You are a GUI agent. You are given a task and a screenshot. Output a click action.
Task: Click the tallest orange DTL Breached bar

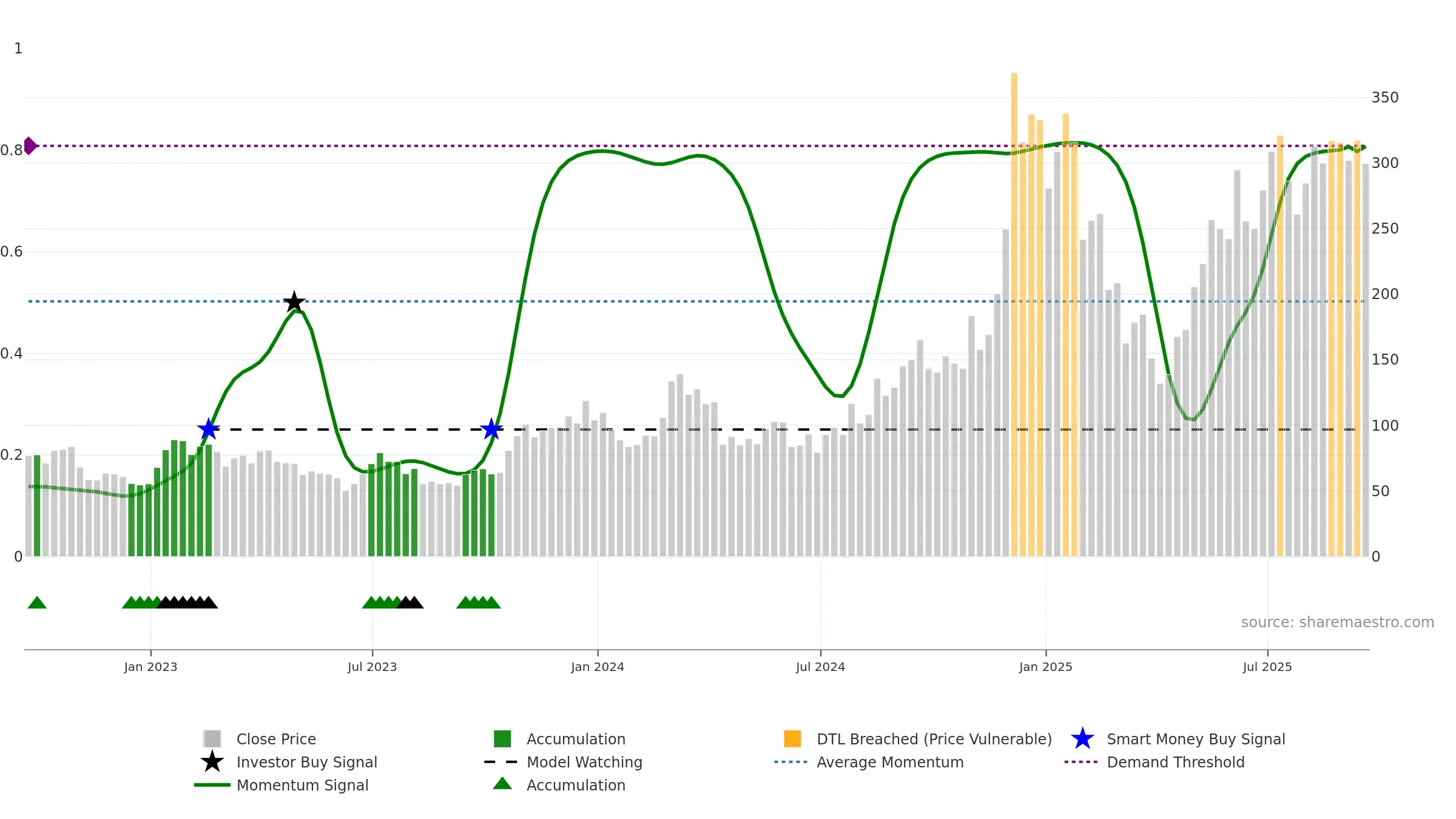click(x=1014, y=314)
